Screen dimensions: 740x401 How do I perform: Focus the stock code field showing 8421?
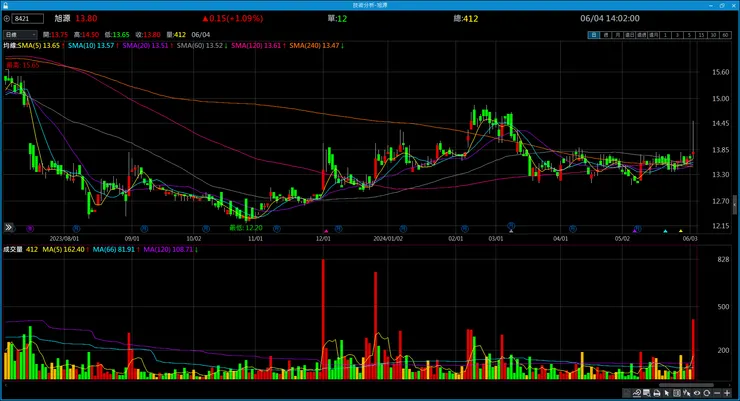click(28, 19)
